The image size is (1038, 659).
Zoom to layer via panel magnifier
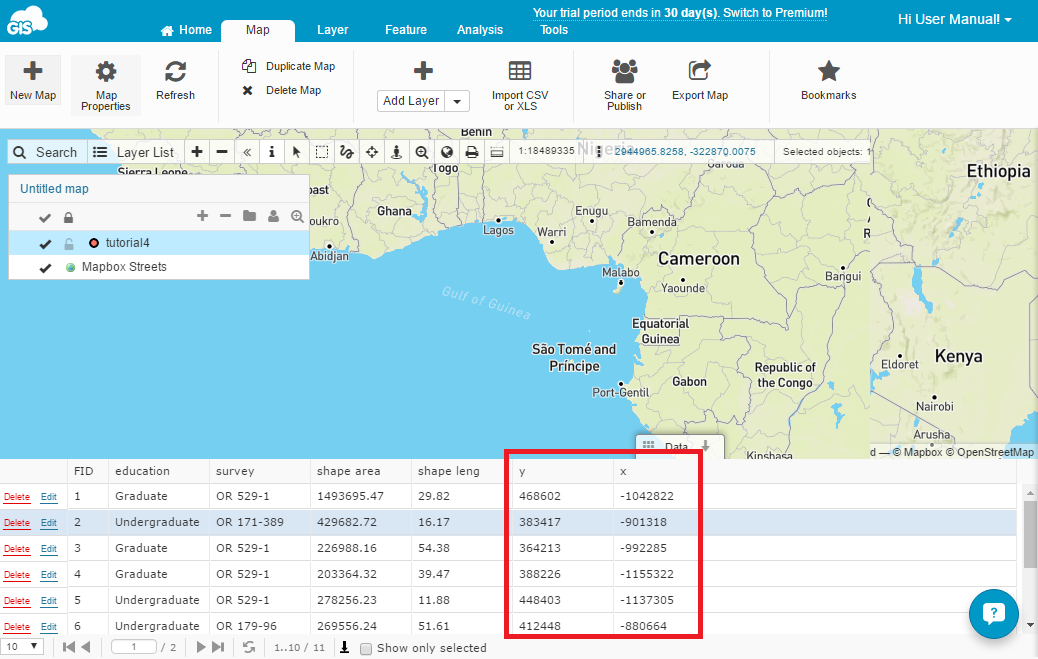[x=297, y=216]
